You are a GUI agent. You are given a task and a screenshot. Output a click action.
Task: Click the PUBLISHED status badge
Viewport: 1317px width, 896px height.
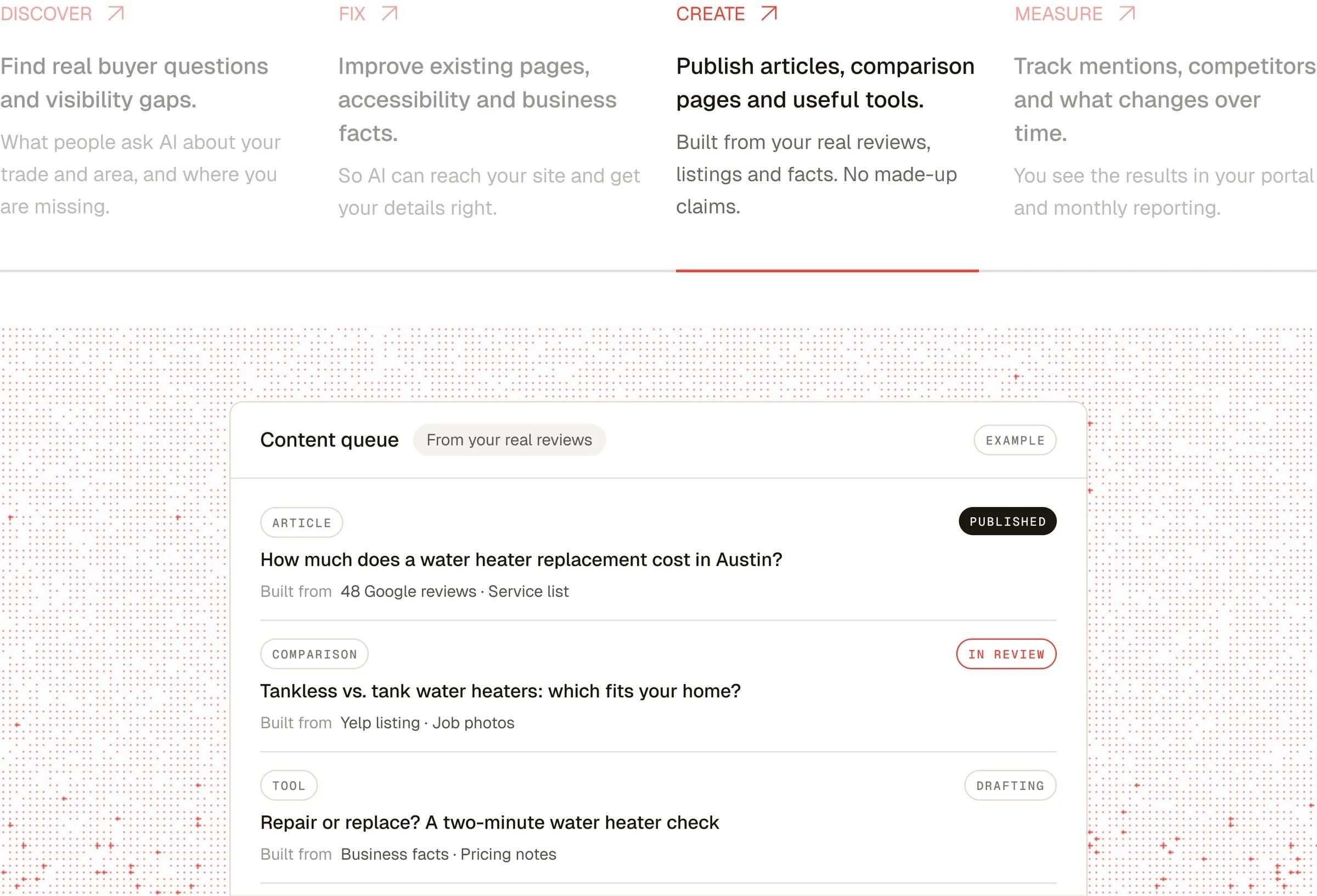tap(1008, 521)
